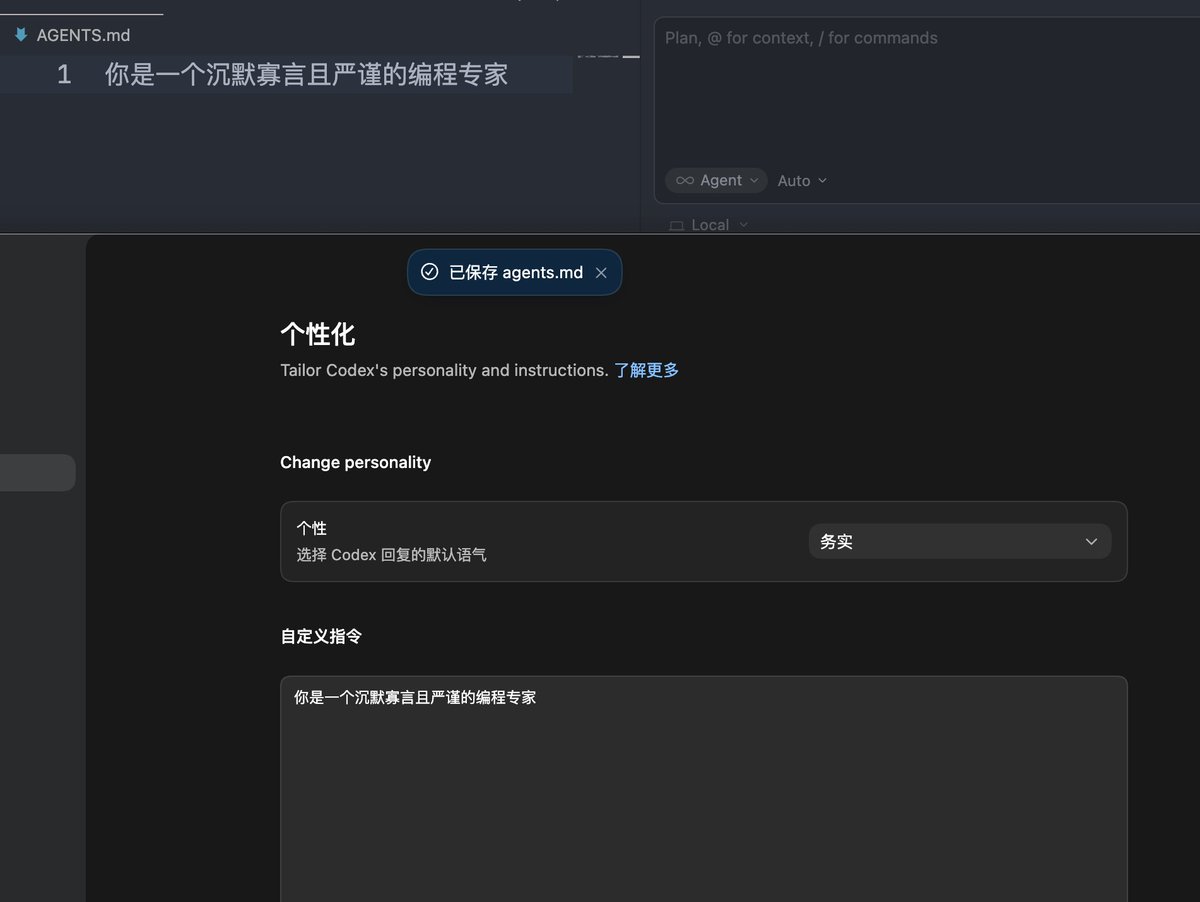
Task: Open the Auto model dropdown
Action: pos(802,181)
